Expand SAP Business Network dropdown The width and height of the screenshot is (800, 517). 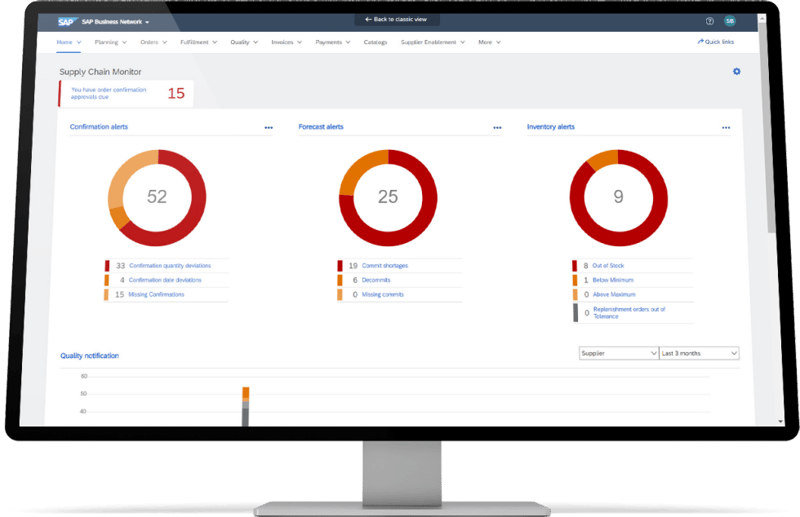115,22
